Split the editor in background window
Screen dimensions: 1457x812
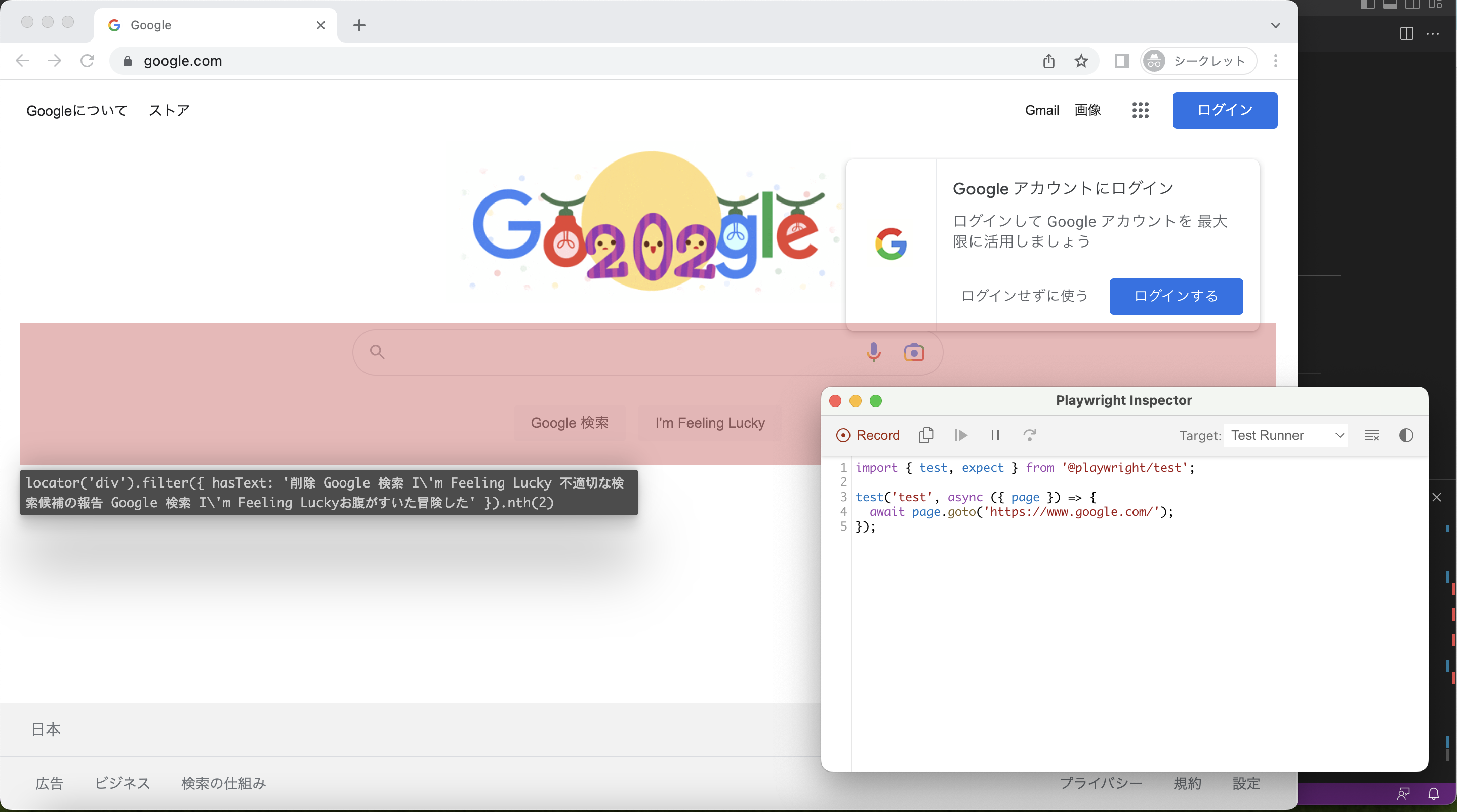[x=1407, y=33]
